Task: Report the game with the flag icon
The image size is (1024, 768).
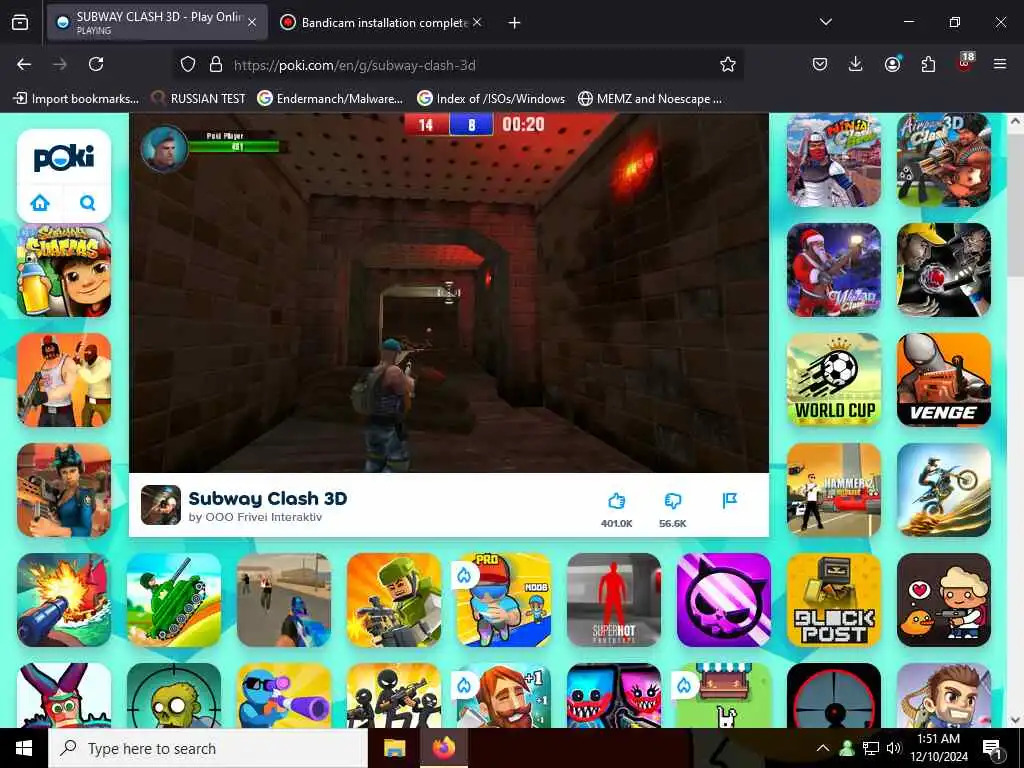Action: point(729,501)
